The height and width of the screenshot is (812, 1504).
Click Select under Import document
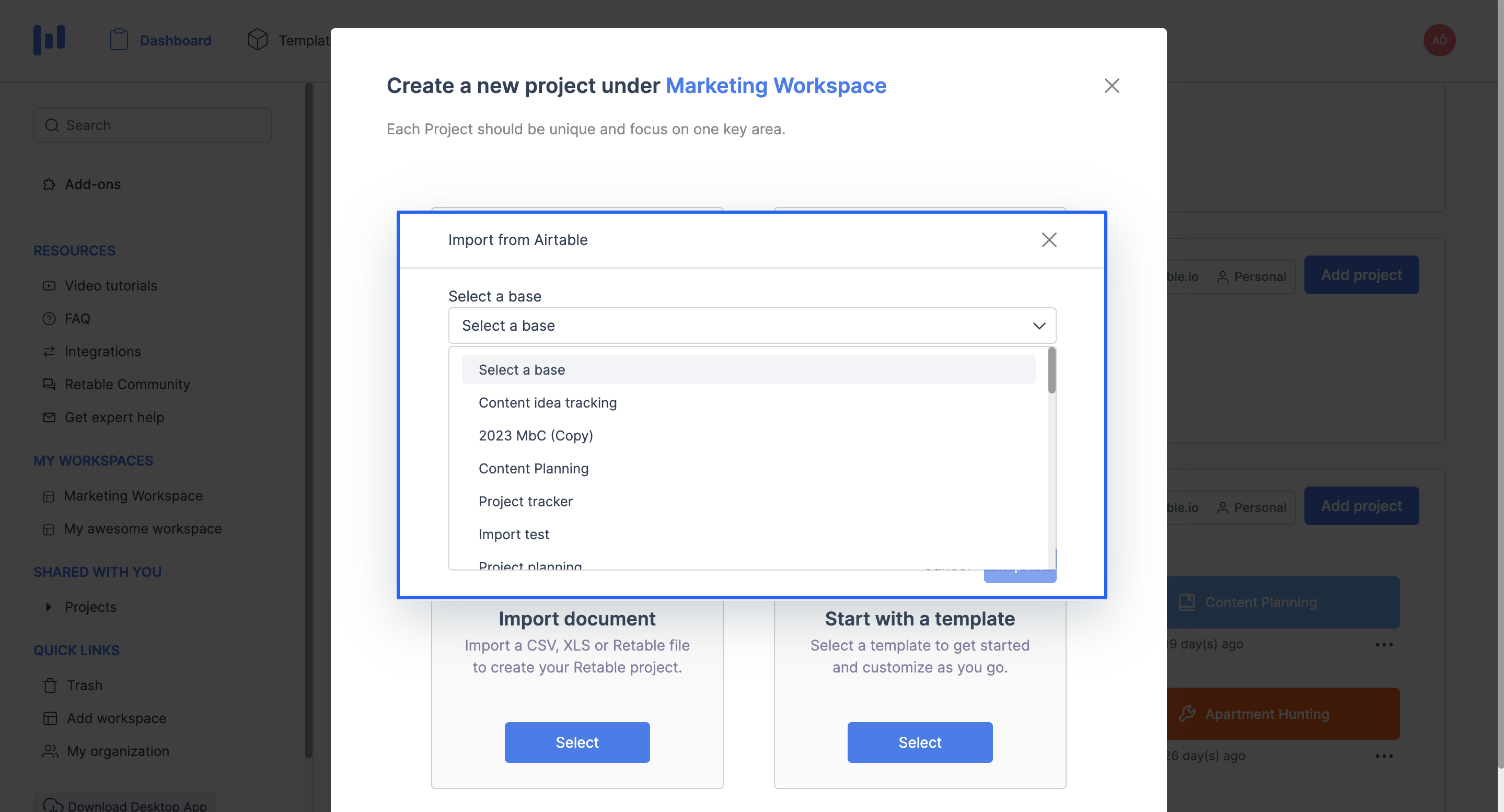577,742
